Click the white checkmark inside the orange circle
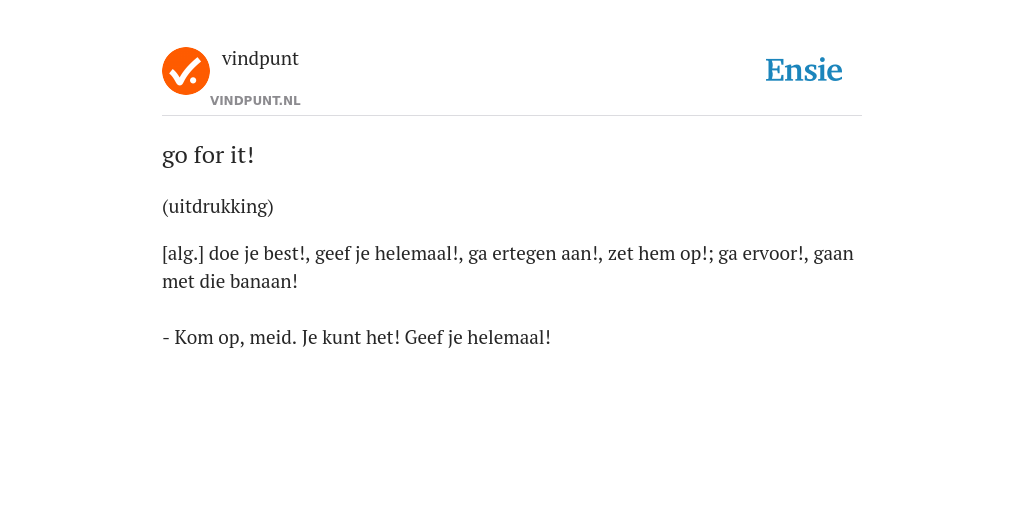 pos(185,73)
